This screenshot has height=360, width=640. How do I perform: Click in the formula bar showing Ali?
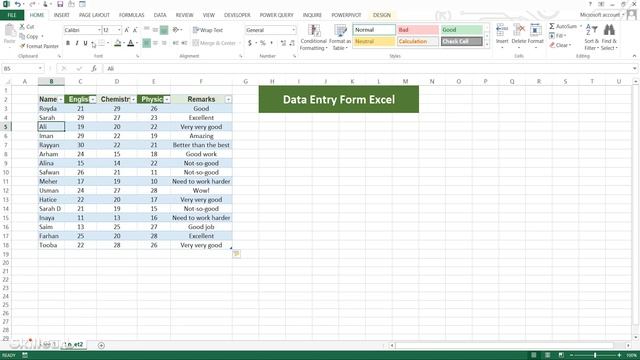coord(367,69)
